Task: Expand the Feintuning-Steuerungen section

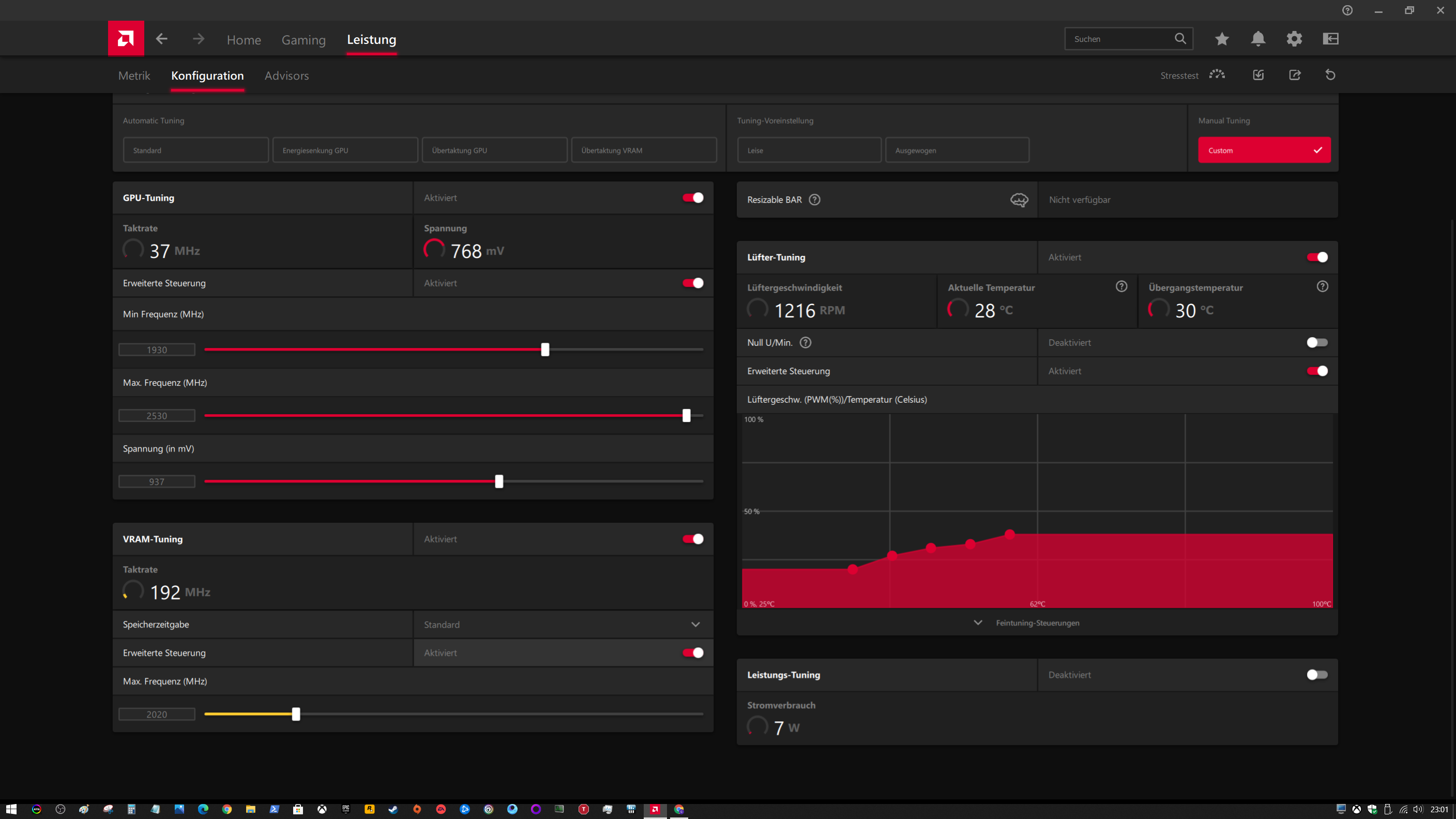Action: pyautogui.click(x=1037, y=623)
